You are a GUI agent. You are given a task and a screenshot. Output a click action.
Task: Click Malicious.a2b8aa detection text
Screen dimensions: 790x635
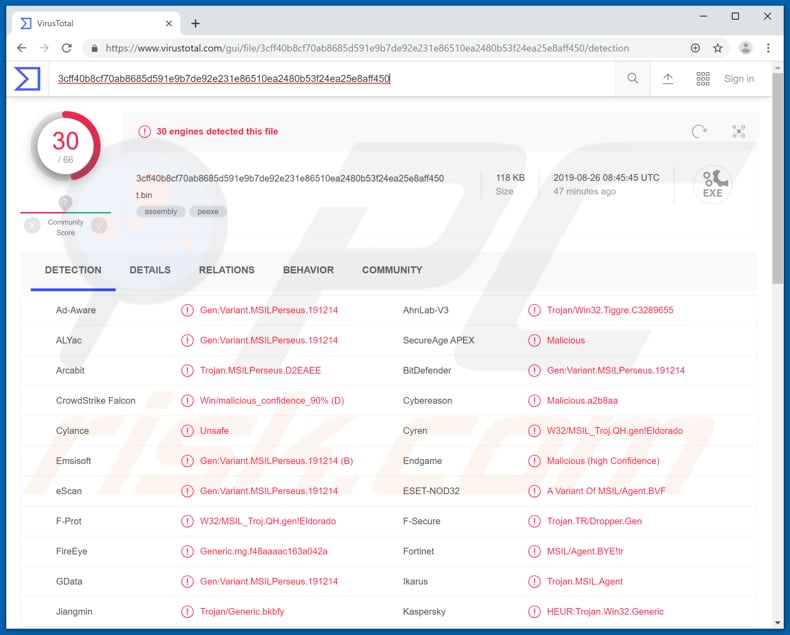[582, 401]
